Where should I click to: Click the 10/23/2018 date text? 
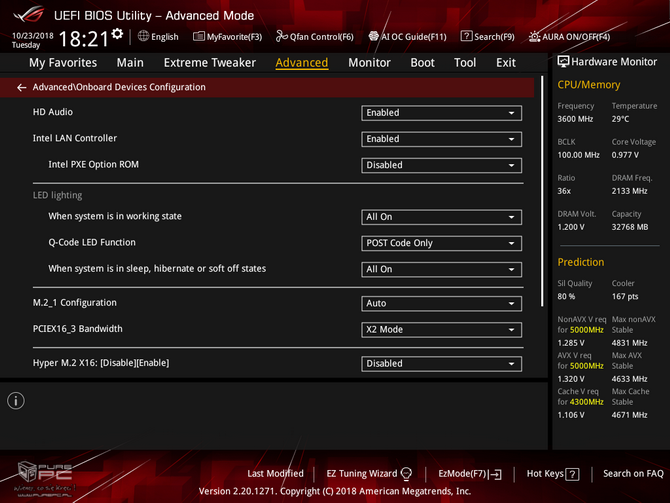[32, 35]
